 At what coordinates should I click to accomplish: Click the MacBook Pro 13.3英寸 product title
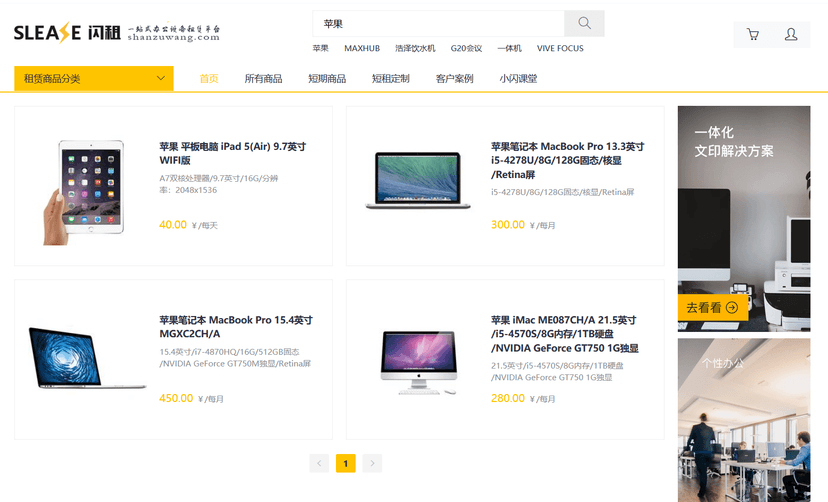coord(567,160)
